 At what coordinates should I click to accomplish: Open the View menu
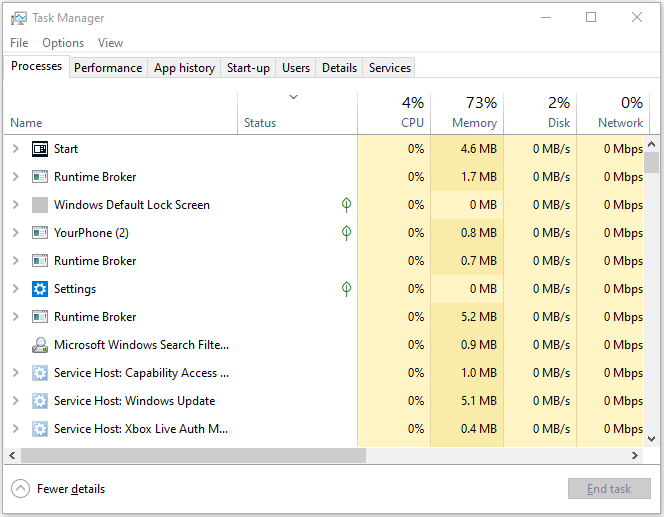coord(111,43)
